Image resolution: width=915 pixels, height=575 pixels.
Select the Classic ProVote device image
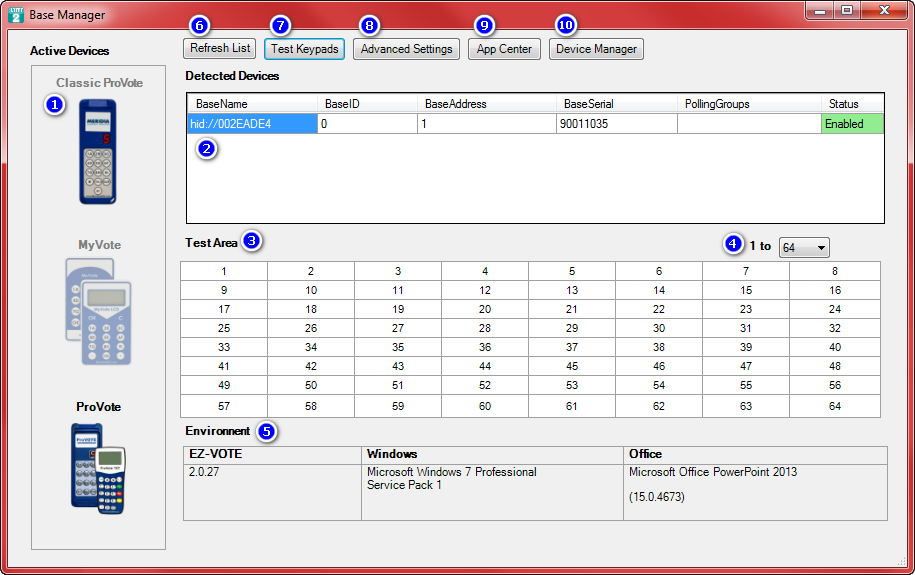pos(98,151)
